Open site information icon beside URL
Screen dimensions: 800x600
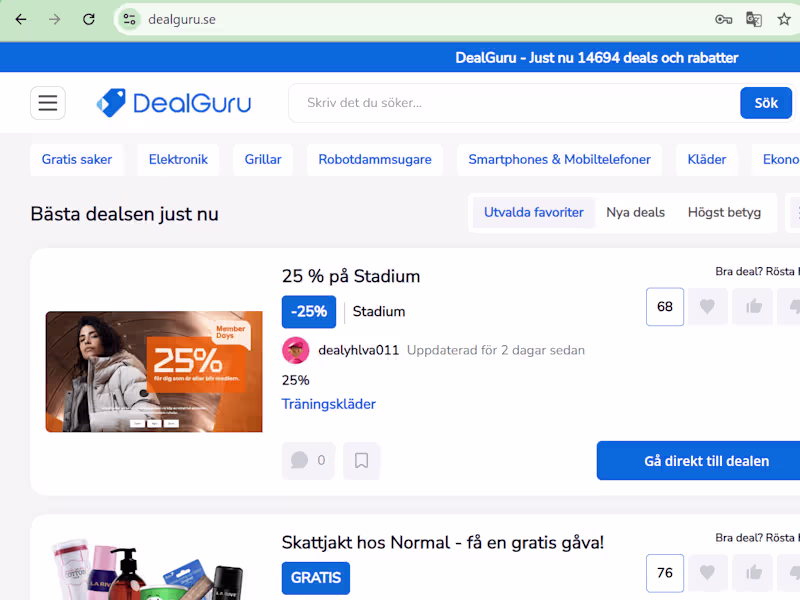click(129, 19)
